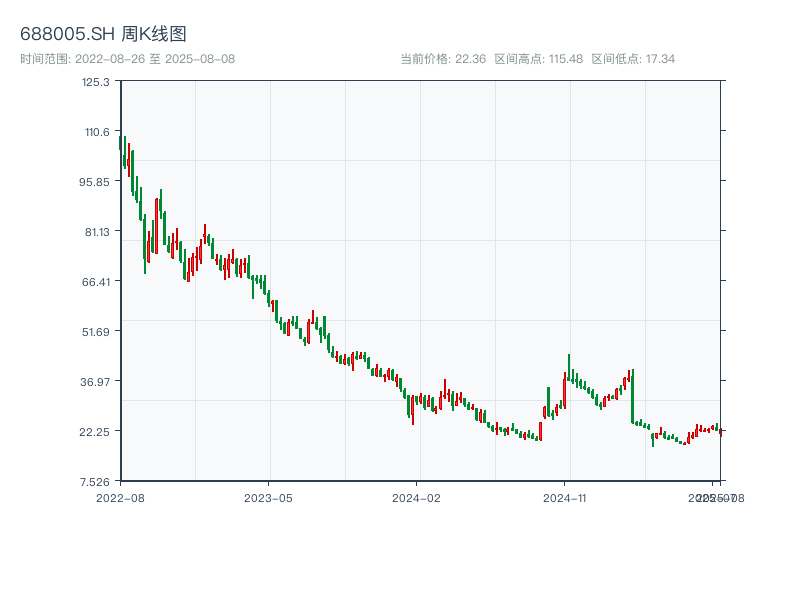This screenshot has height=600, width=800.
Task: Click the 当前价格 22.36 label
Action: pyautogui.click(x=442, y=59)
